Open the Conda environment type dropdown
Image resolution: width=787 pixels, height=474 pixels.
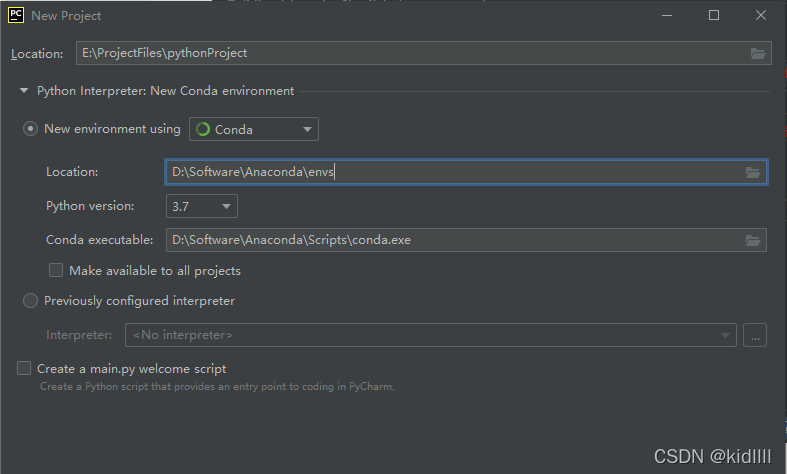[x=253, y=129]
